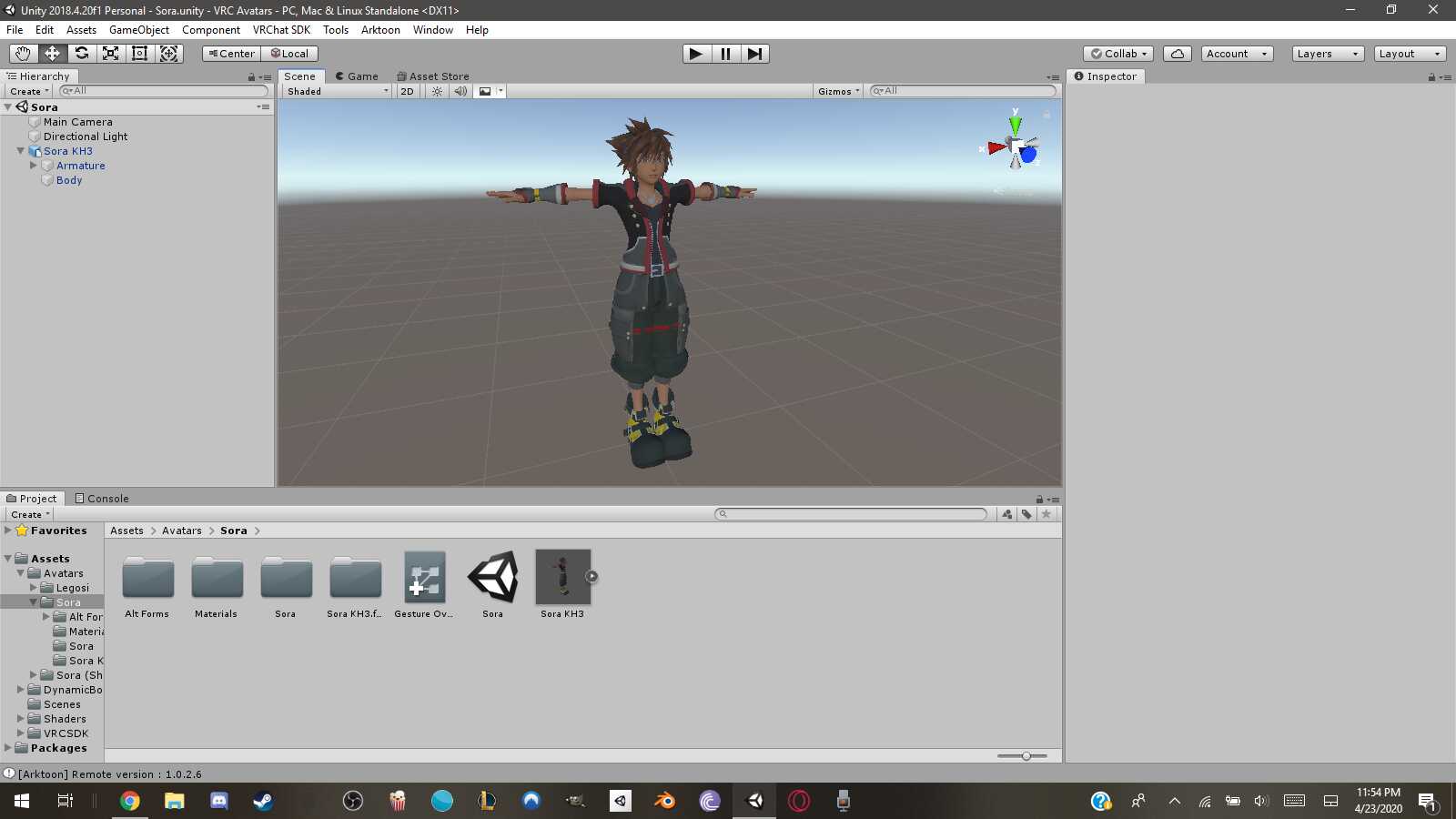The width and height of the screenshot is (1456, 819).
Task: Select the Move tool
Action: click(x=52, y=54)
